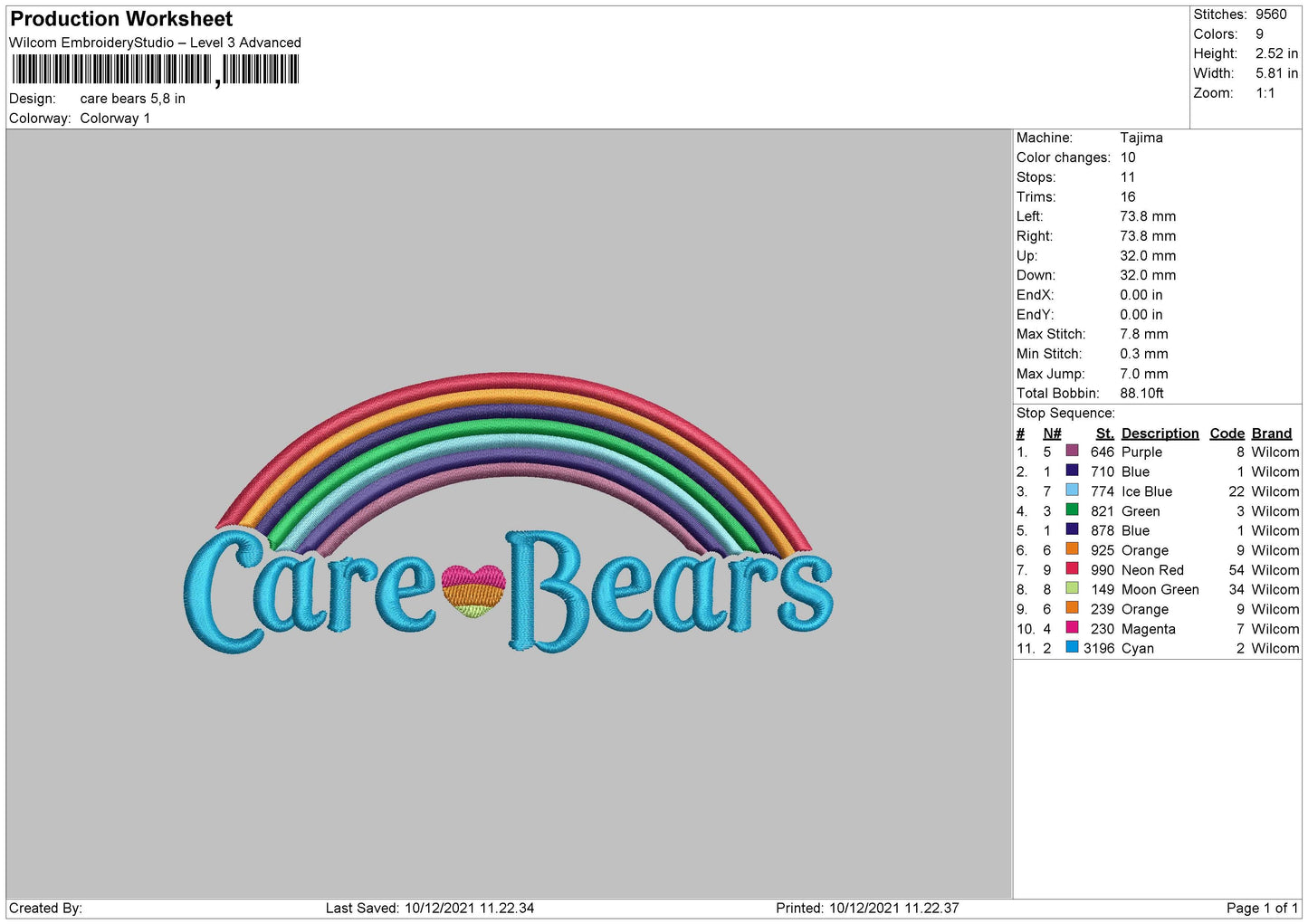Click the 'Created By:' label
The width and height of the screenshot is (1308, 924).
(x=46, y=908)
